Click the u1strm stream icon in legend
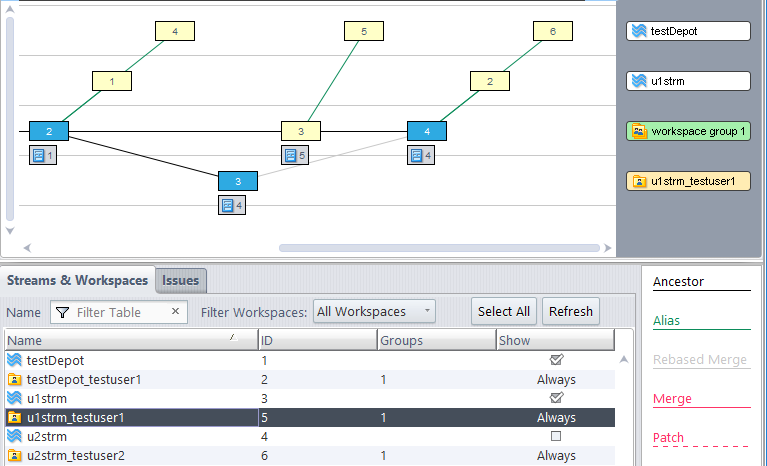The height and width of the screenshot is (466, 767). click(638, 81)
